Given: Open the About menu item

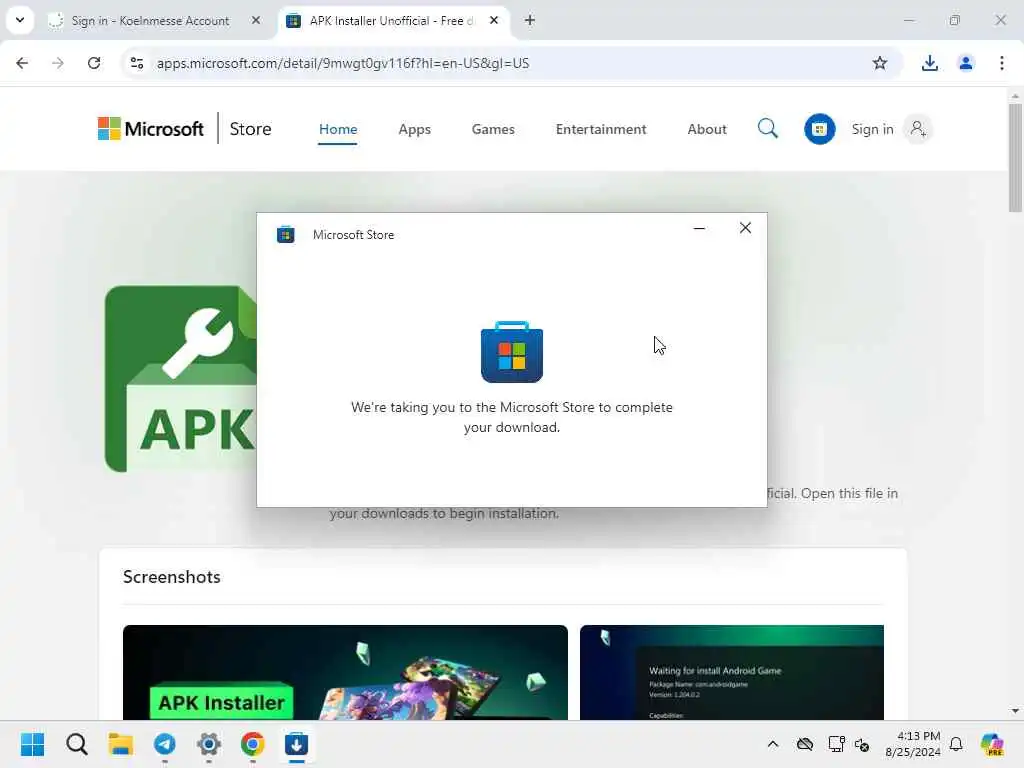Looking at the screenshot, I should point(707,129).
